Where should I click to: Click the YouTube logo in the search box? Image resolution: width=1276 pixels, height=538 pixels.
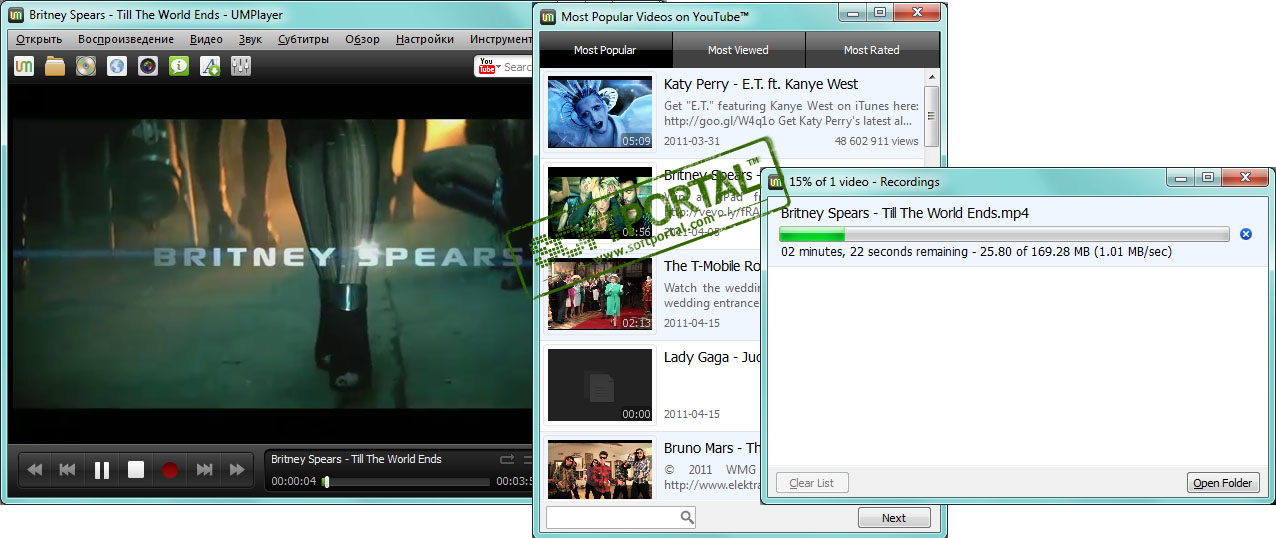tap(488, 66)
